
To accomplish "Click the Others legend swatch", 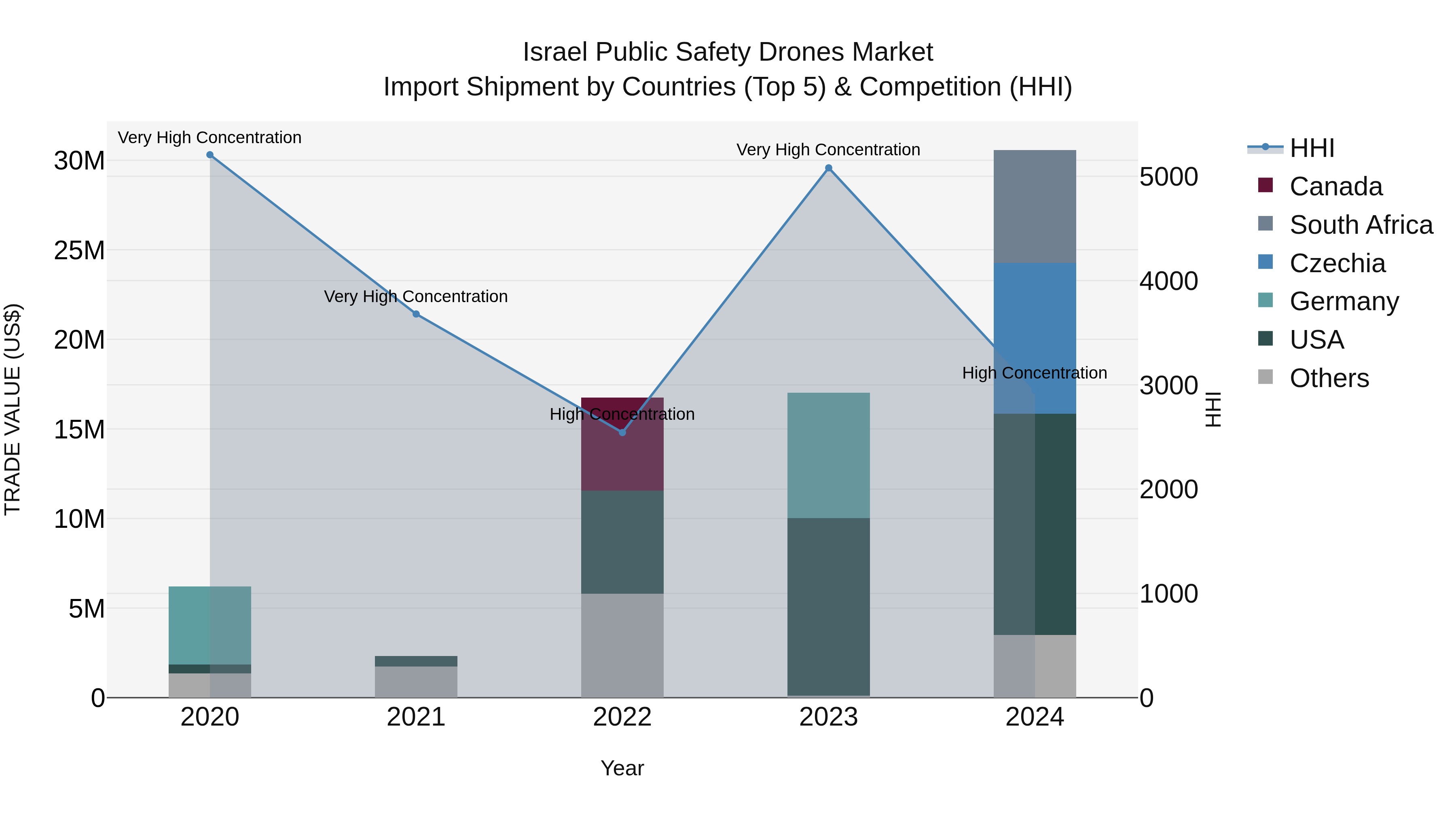I will point(1266,377).
